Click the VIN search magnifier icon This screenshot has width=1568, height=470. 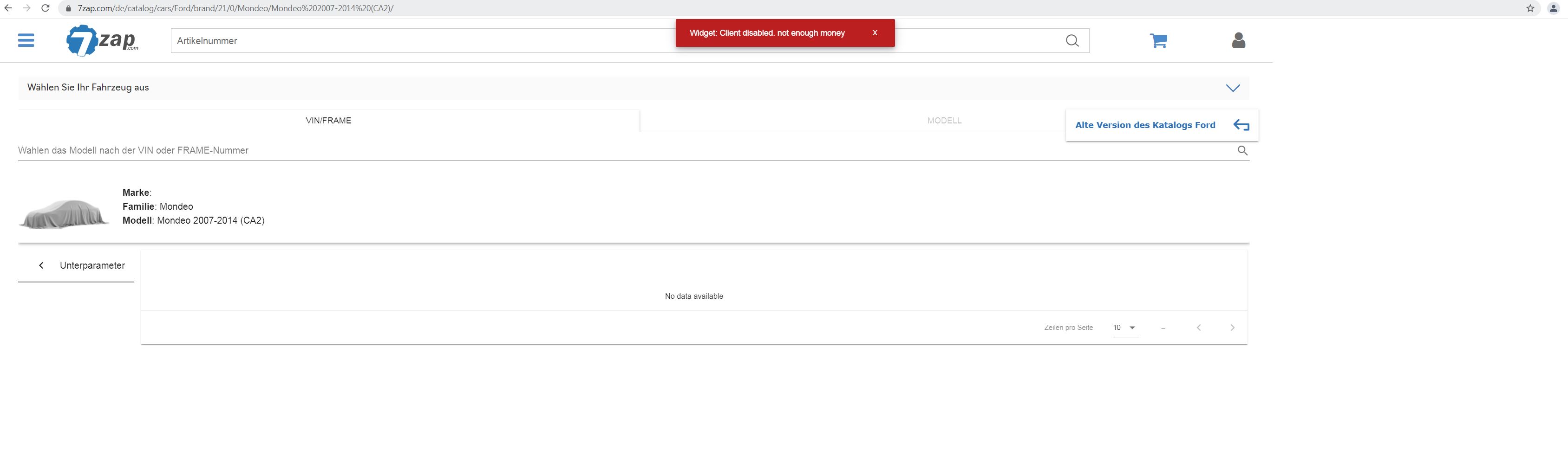(x=1242, y=151)
